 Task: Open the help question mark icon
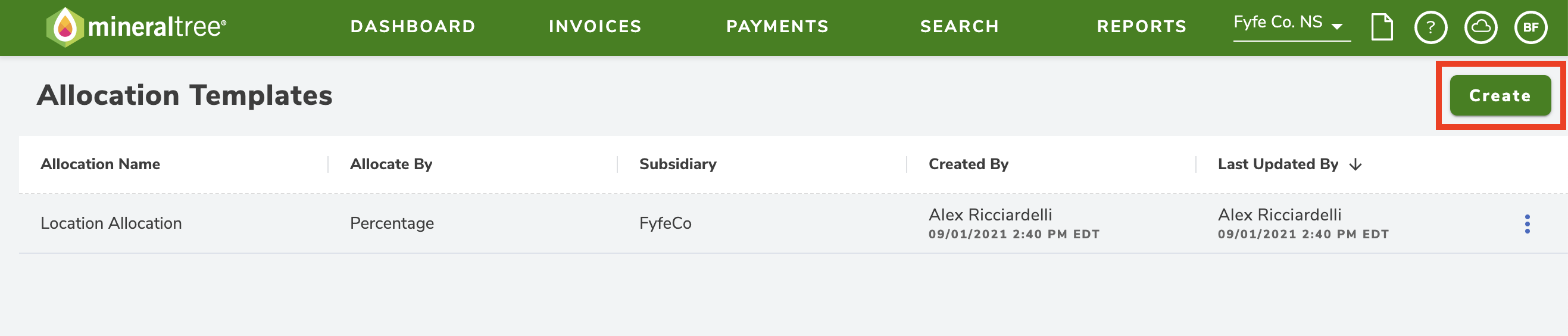[1430, 27]
